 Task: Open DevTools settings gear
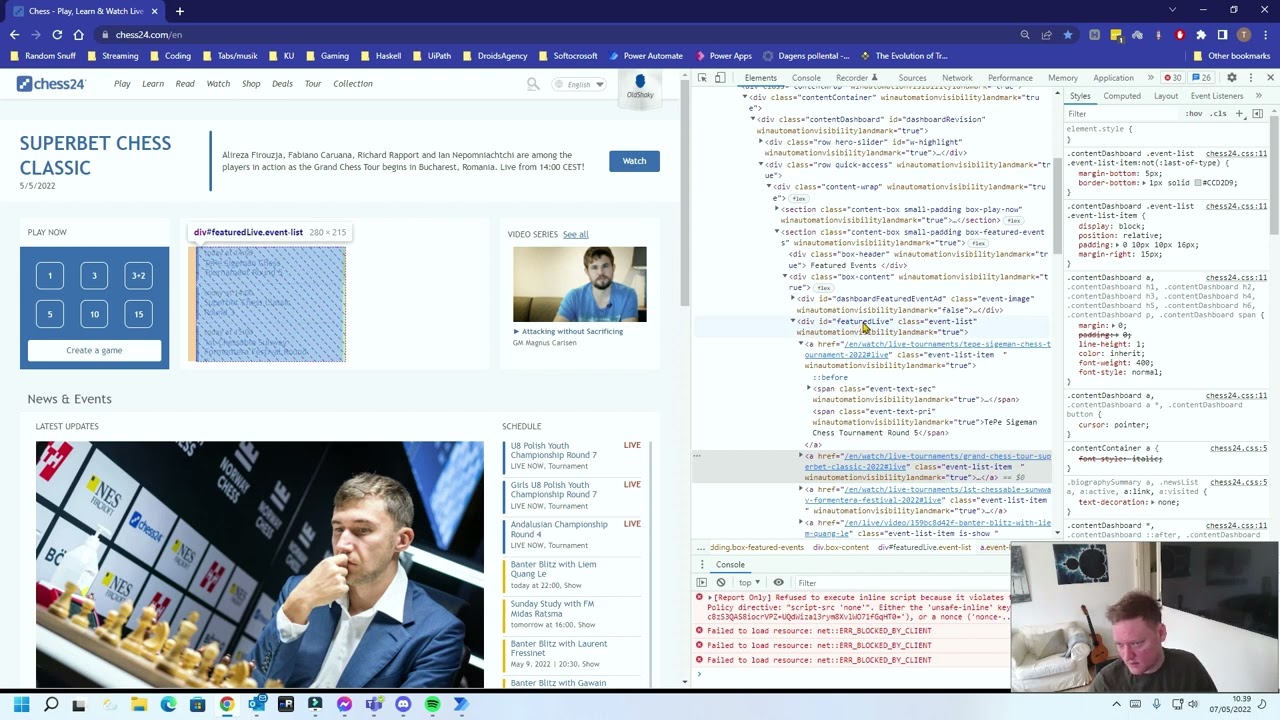point(1232,78)
